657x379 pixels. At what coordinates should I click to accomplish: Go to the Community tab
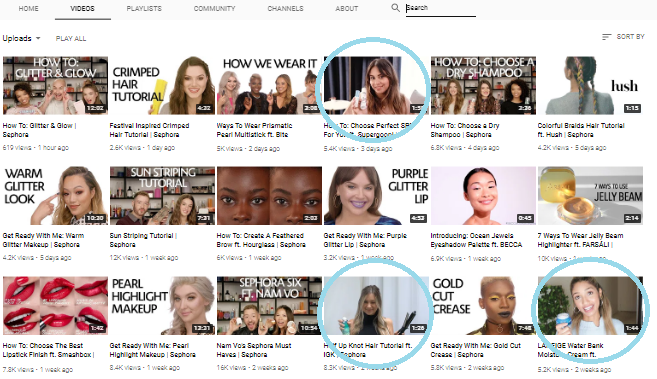click(215, 8)
